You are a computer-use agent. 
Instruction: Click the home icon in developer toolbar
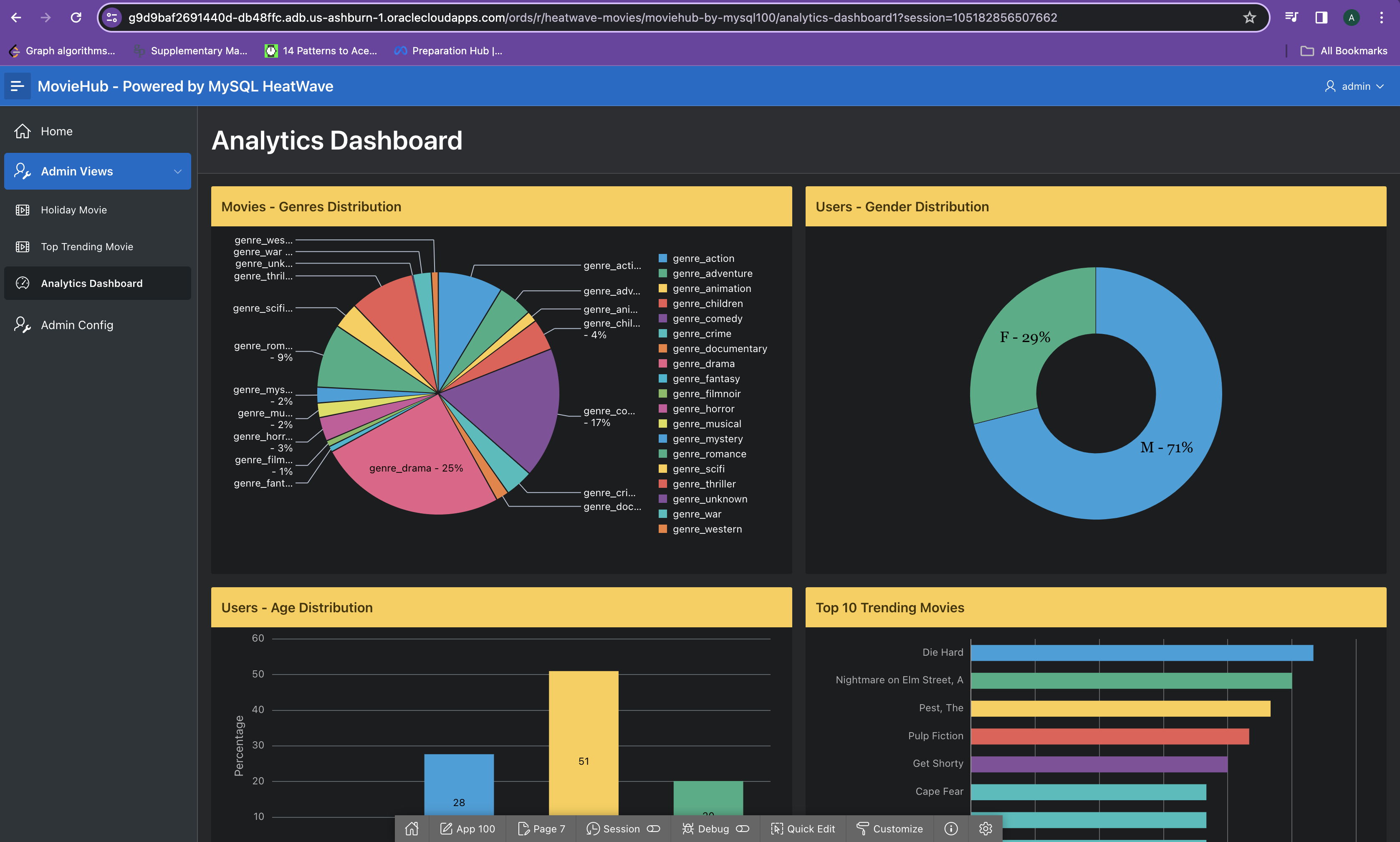(x=412, y=829)
